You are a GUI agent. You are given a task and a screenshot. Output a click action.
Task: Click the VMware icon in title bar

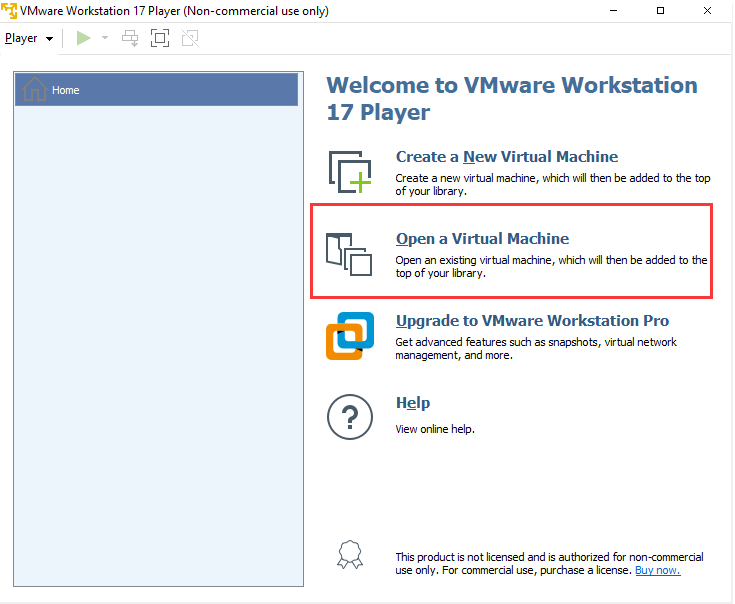point(9,10)
